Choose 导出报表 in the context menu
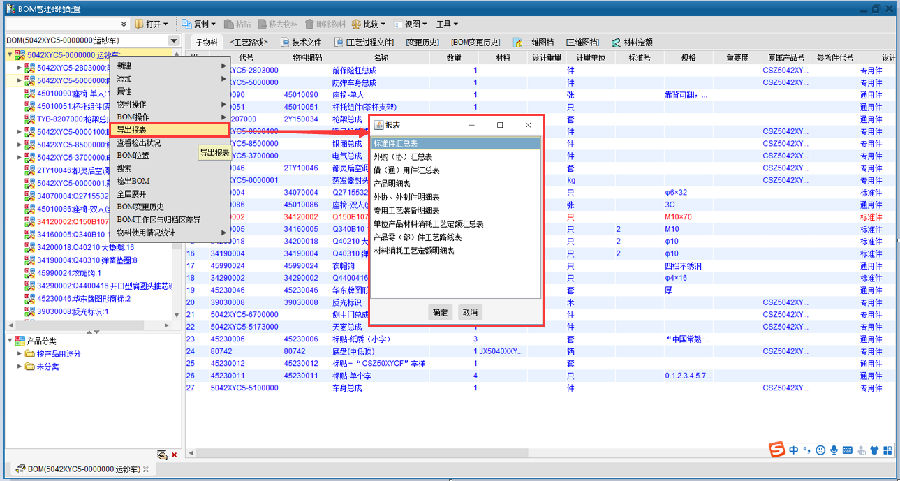The height and width of the screenshot is (481, 900). [x=169, y=130]
